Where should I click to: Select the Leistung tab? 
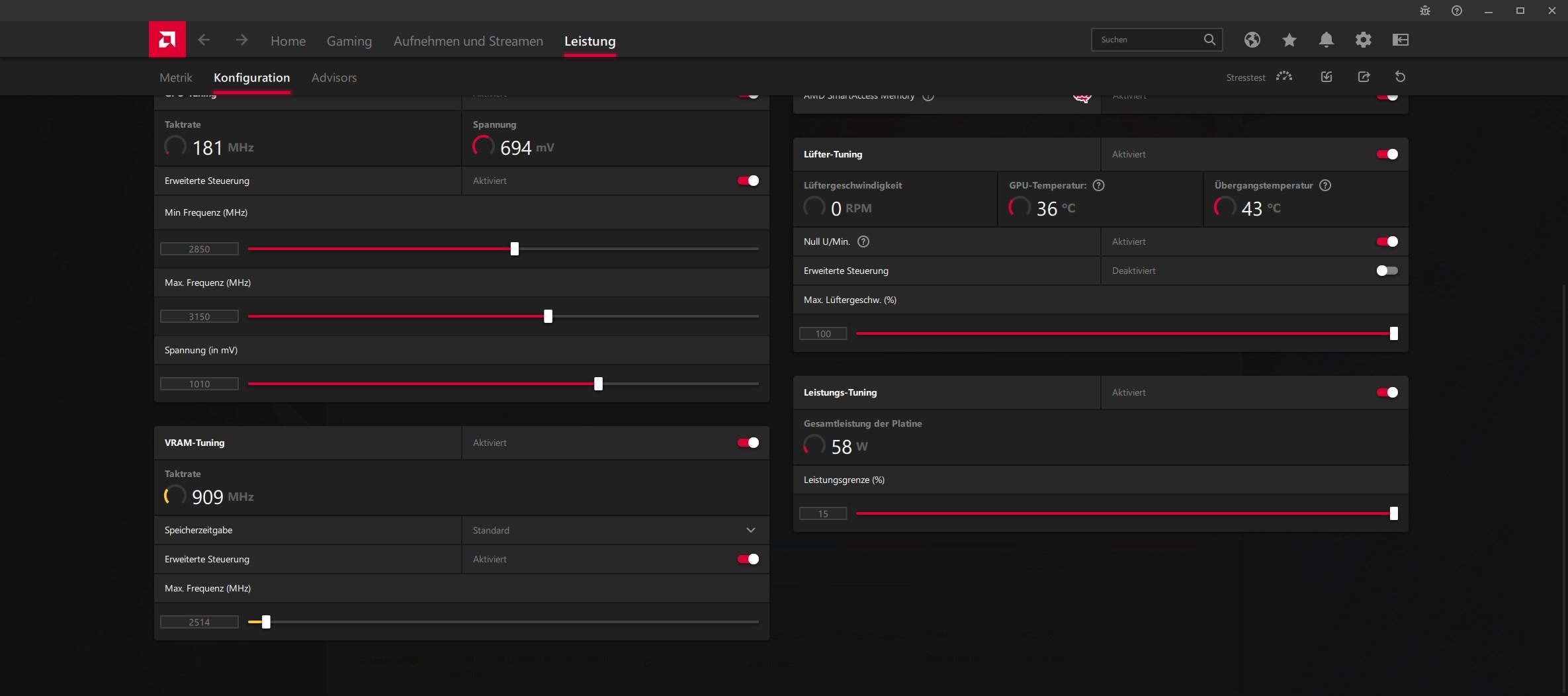[x=590, y=41]
